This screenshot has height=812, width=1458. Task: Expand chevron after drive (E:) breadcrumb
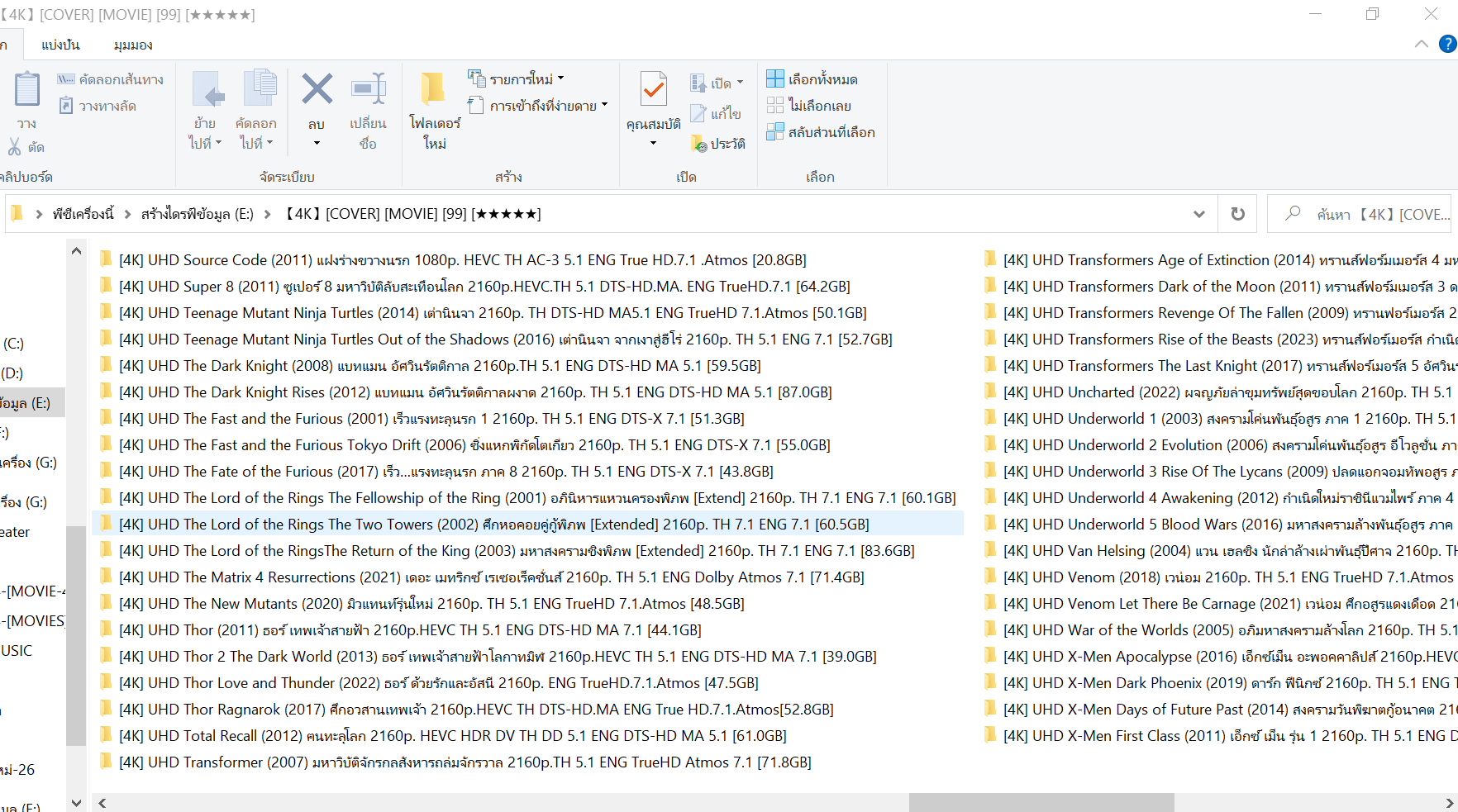[x=267, y=214]
